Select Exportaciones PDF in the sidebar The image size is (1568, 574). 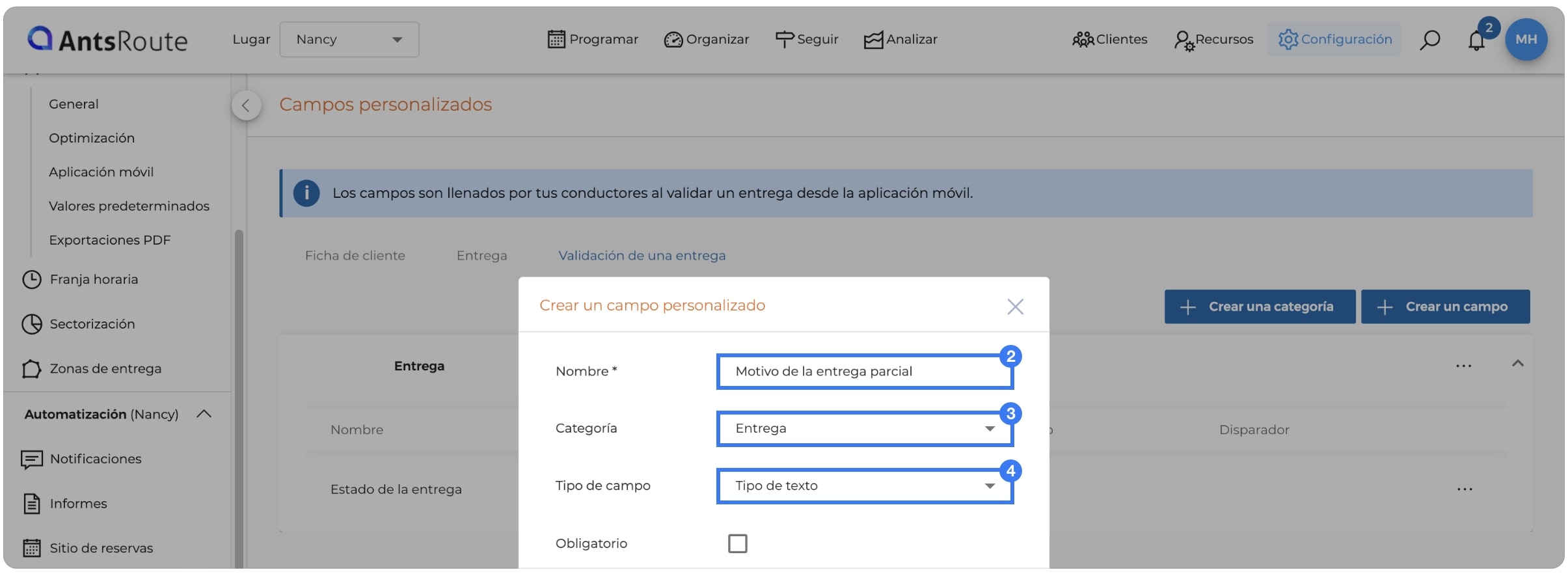(x=109, y=239)
